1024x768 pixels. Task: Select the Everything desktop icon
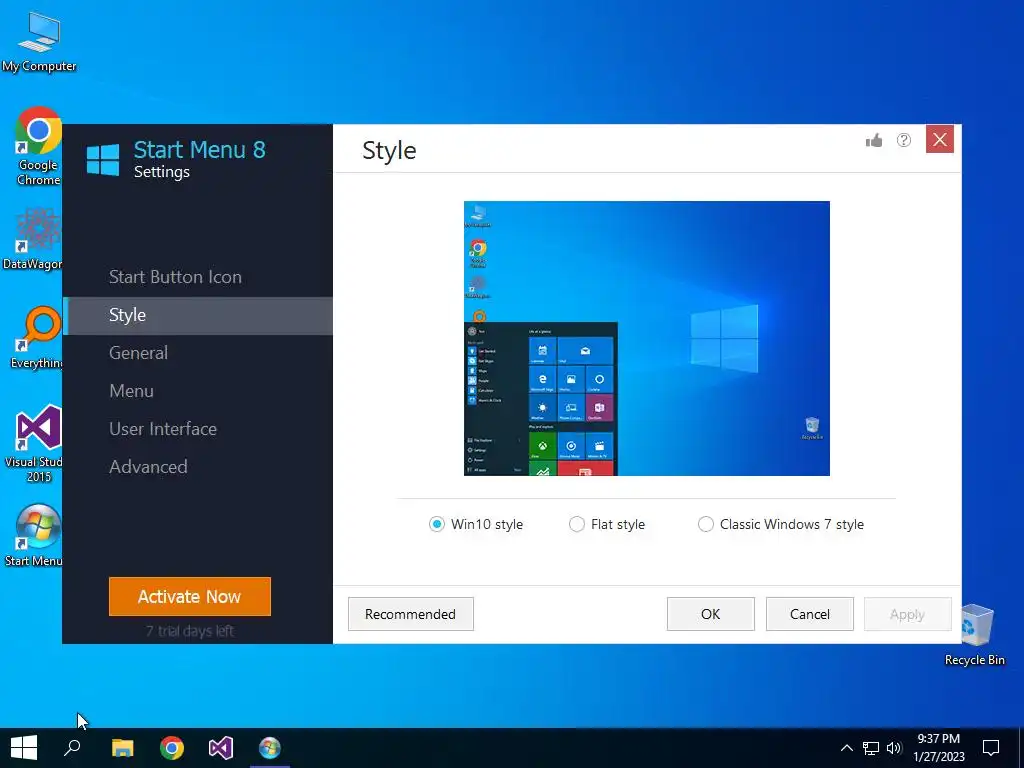pyautogui.click(x=37, y=337)
